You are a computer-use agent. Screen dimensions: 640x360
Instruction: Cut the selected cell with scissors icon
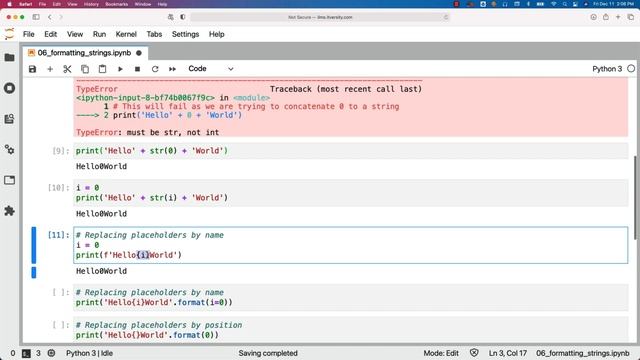click(x=67, y=69)
